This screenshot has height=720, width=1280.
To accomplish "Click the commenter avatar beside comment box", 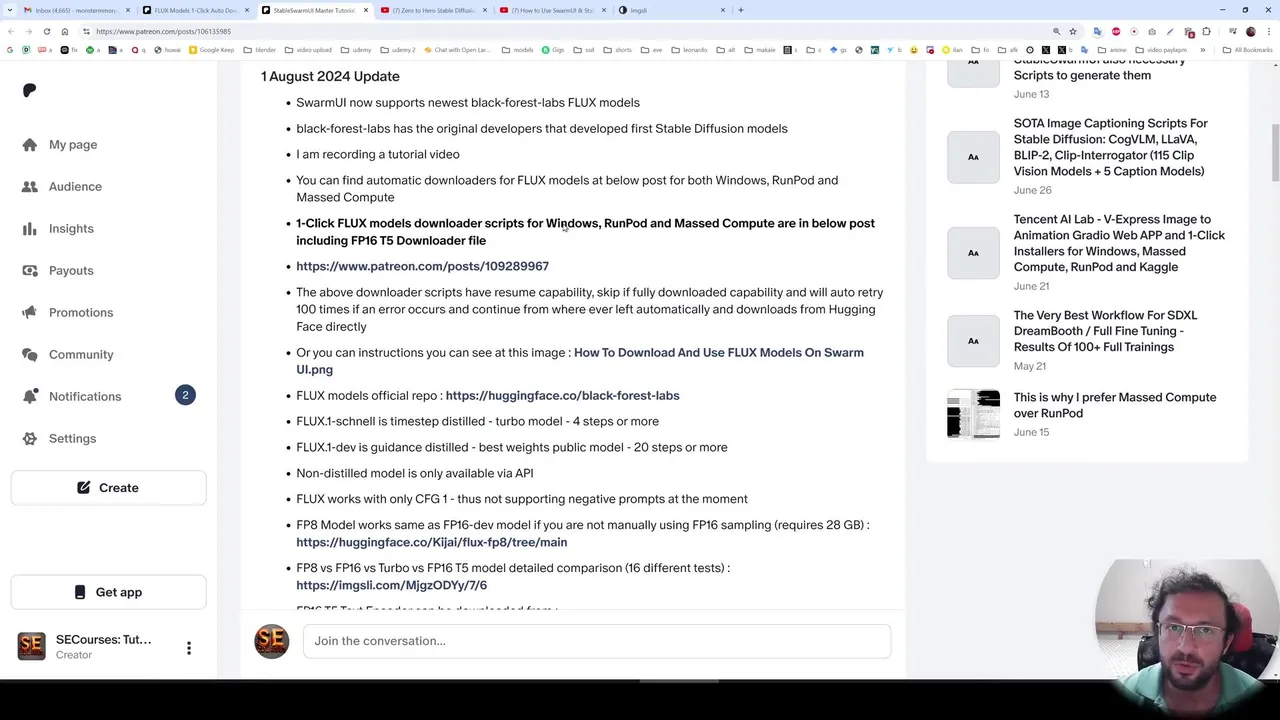I will pyautogui.click(x=271, y=641).
